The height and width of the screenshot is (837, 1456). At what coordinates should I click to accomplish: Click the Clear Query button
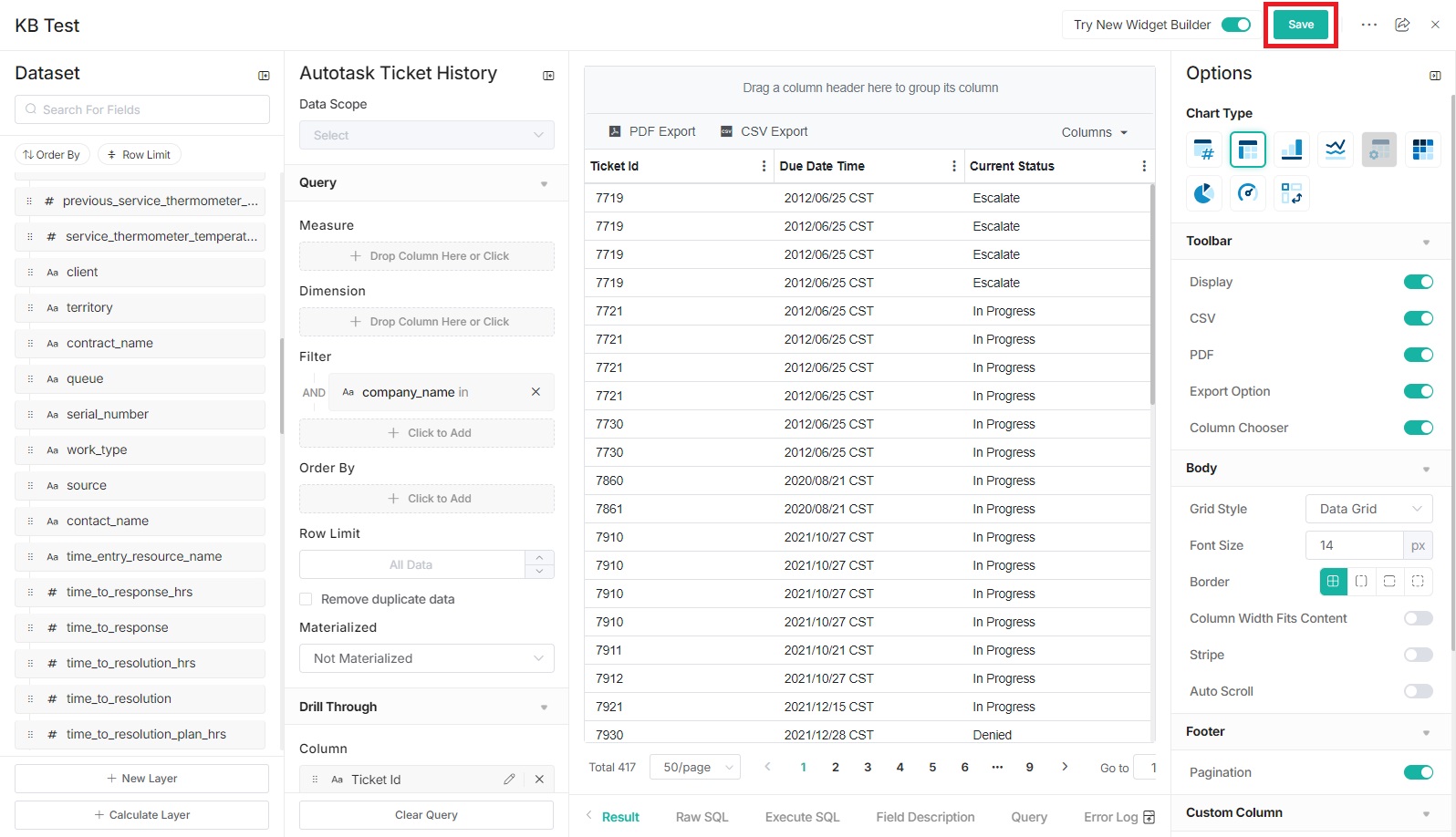click(426, 815)
